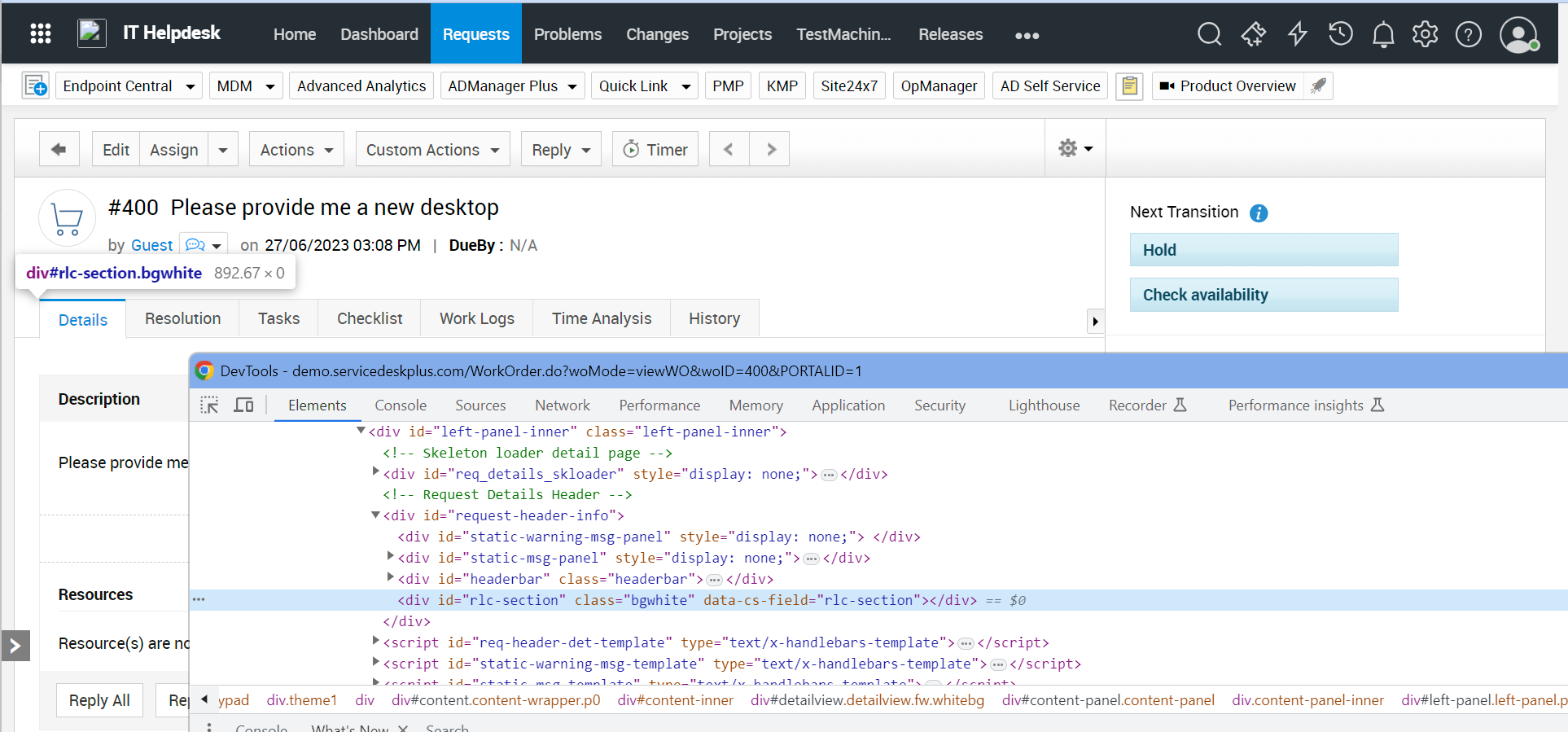The width and height of the screenshot is (1568, 732).
Task: Open the MDM dropdown
Action: (x=246, y=85)
